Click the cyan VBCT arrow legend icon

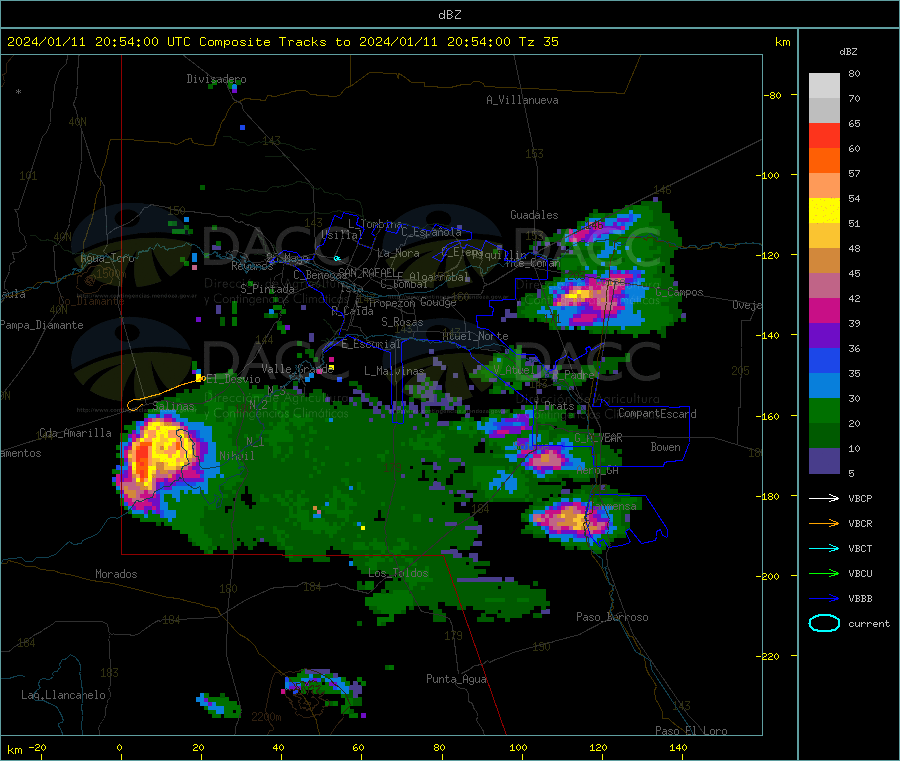824,549
